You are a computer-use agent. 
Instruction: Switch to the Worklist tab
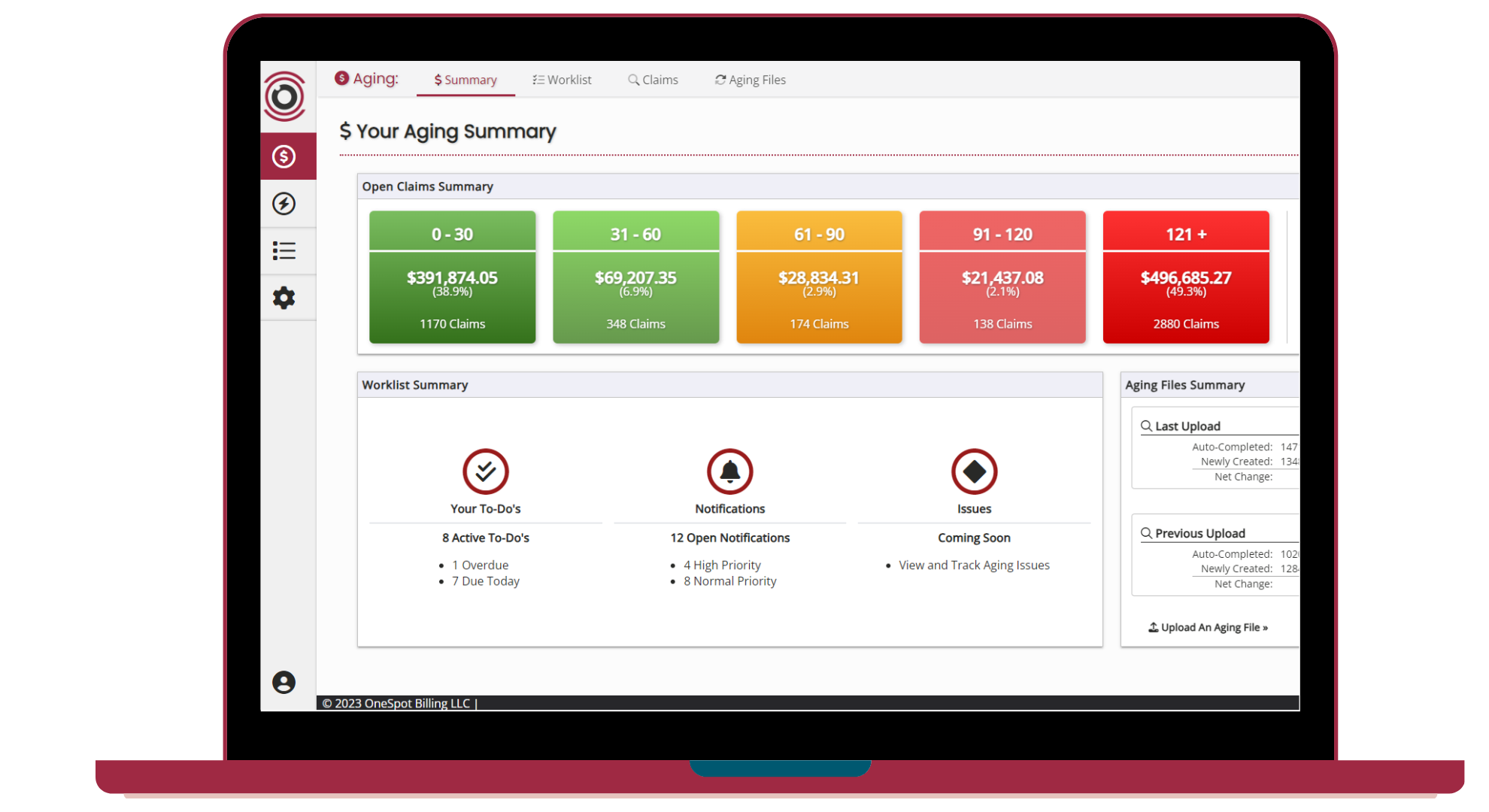562,80
